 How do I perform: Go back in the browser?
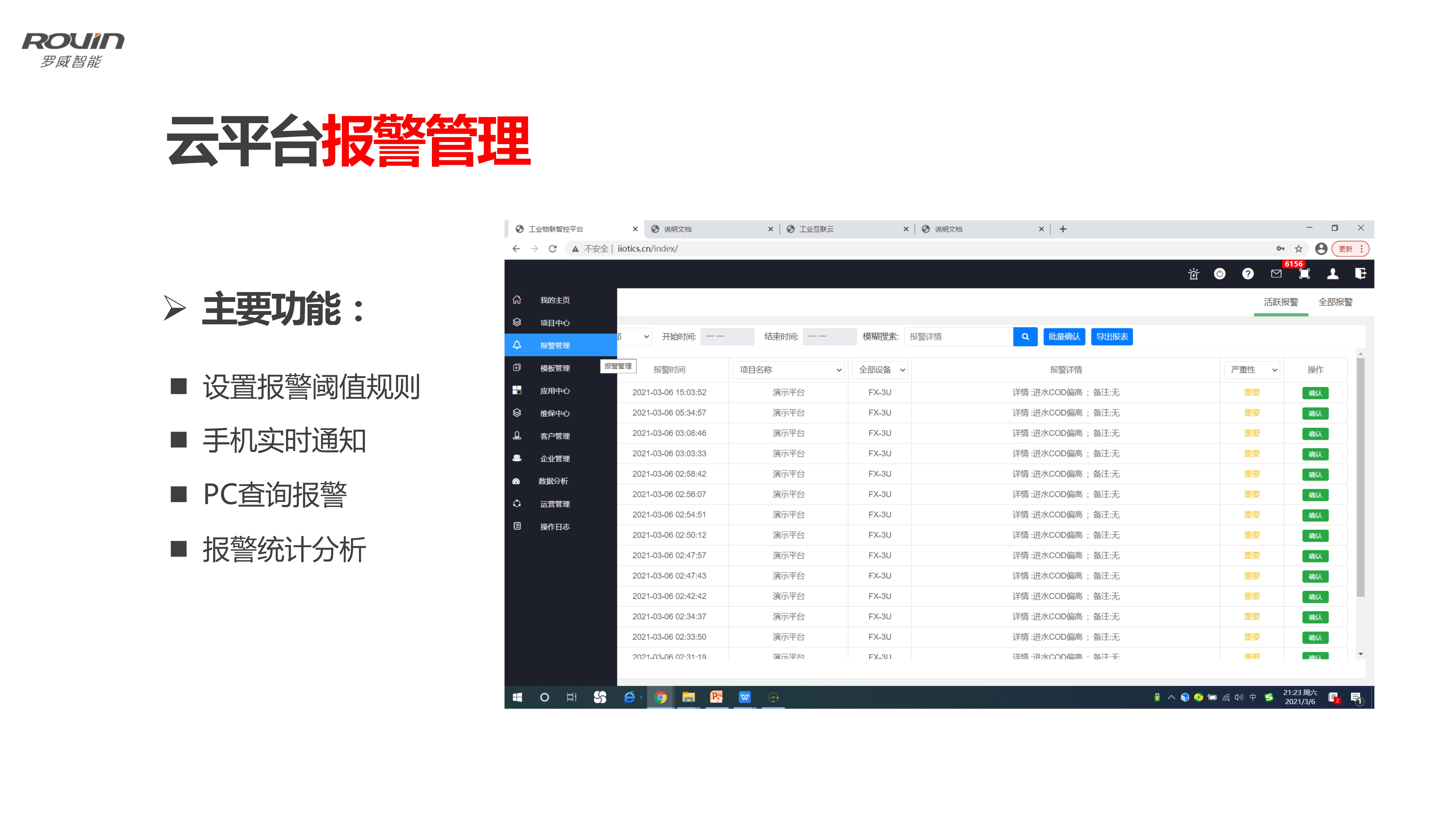coord(516,249)
